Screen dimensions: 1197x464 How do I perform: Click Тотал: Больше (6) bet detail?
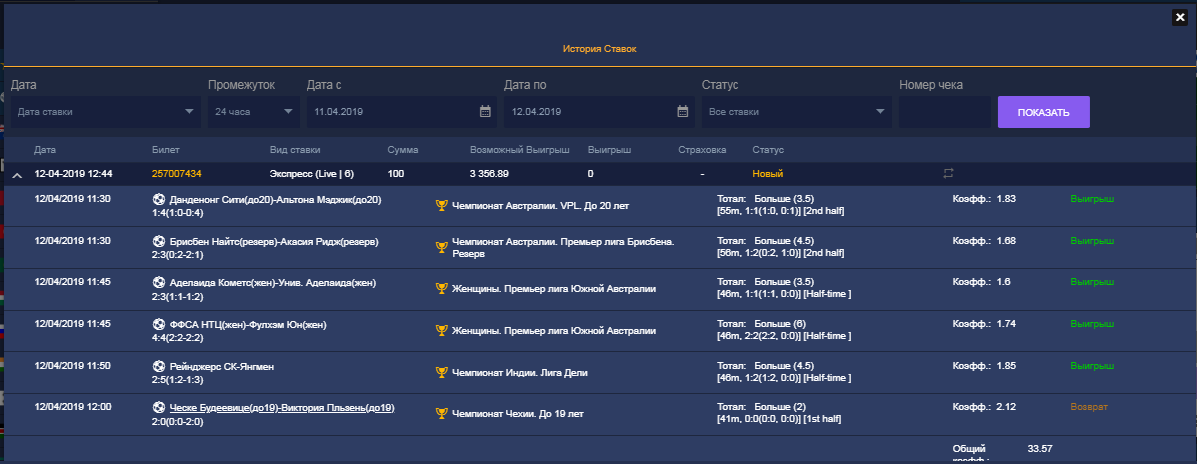tap(762, 324)
